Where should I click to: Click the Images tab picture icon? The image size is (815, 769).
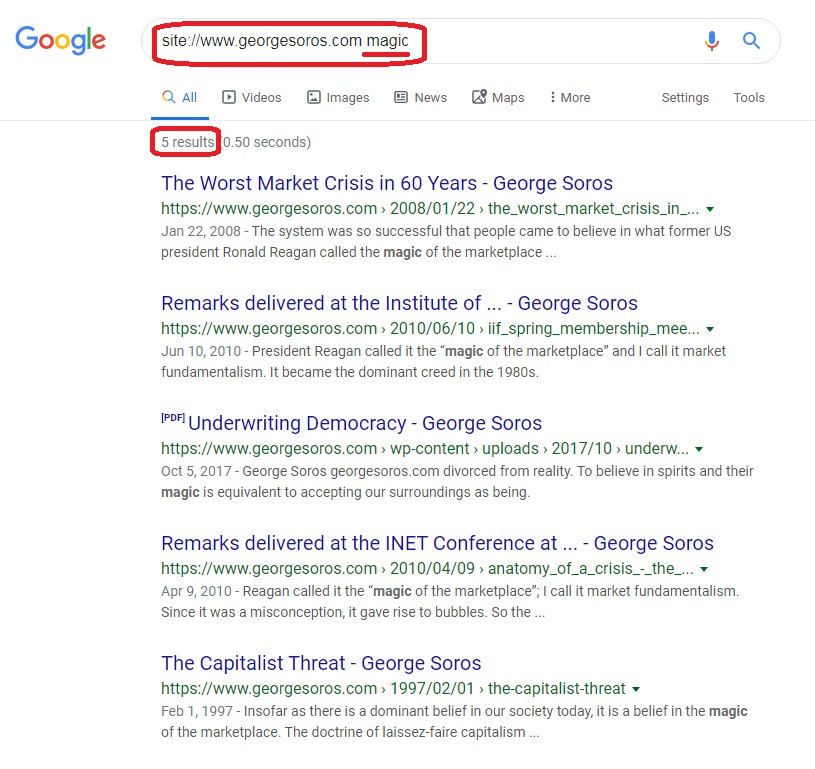coord(314,97)
